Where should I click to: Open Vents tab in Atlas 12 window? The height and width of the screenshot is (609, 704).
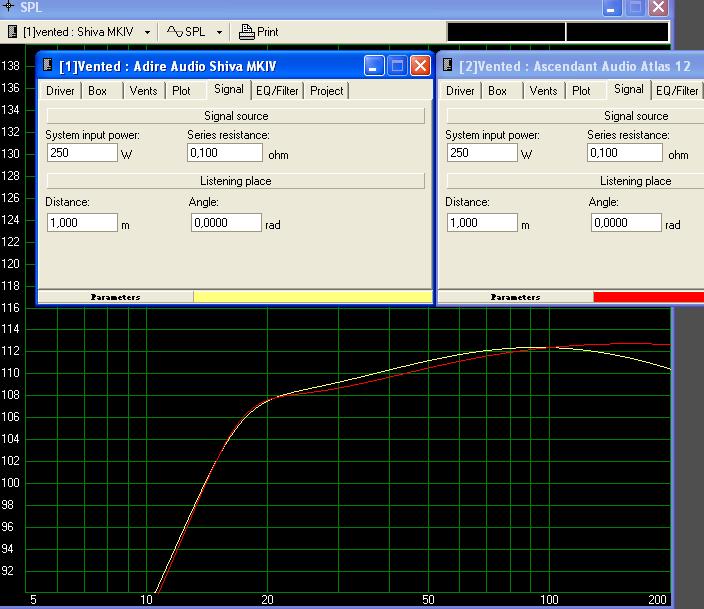(x=543, y=91)
